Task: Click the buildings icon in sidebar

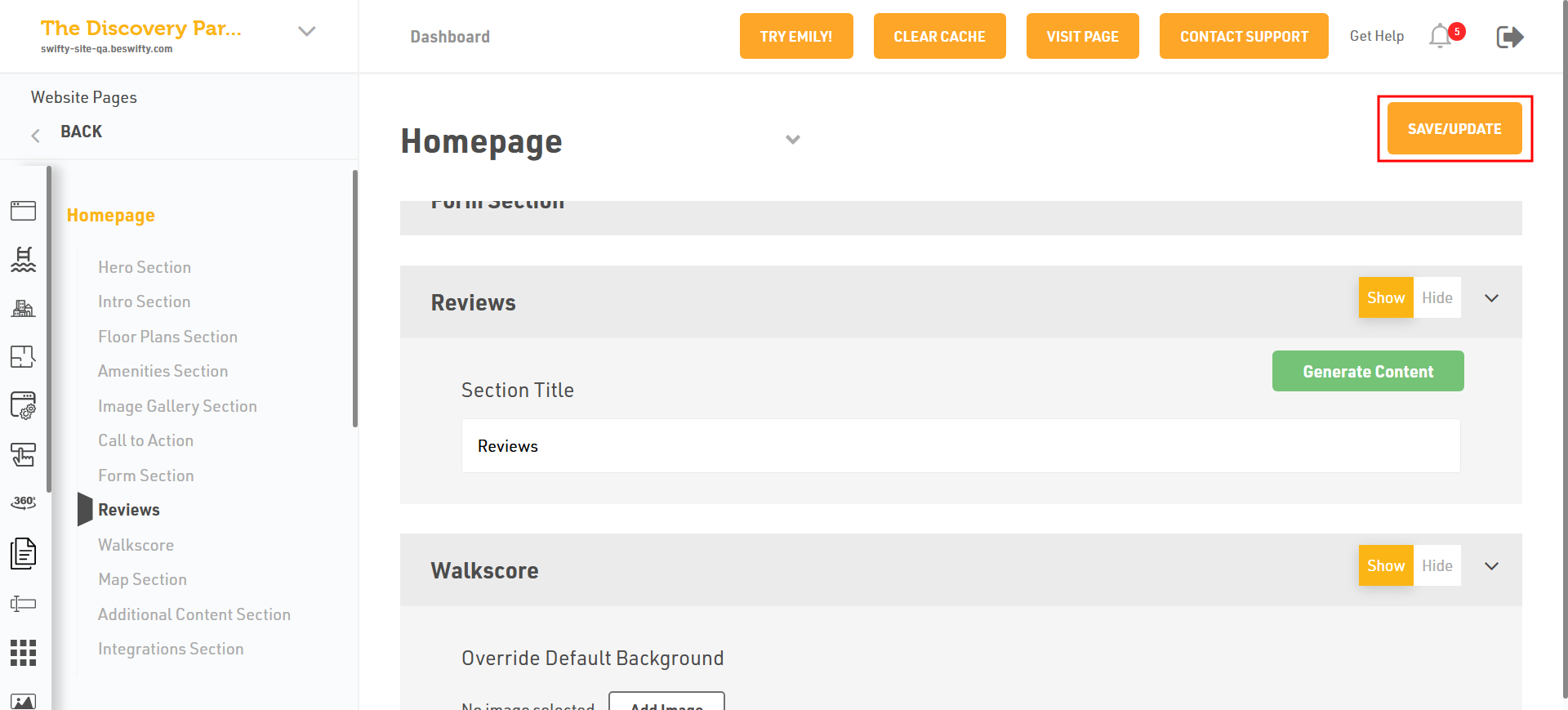Action: pyautogui.click(x=23, y=308)
